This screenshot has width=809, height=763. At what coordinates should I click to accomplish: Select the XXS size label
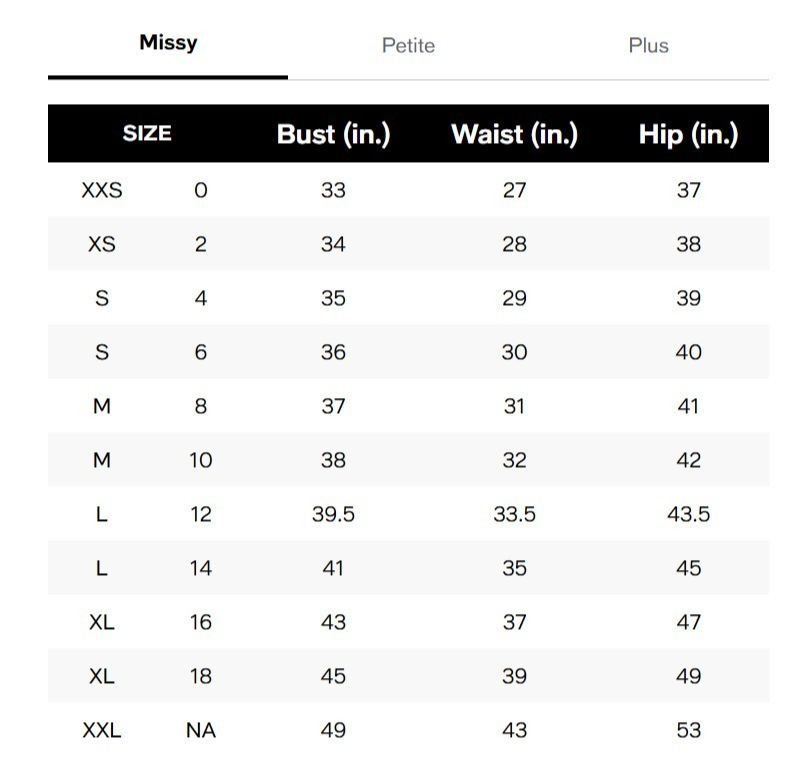point(102,190)
